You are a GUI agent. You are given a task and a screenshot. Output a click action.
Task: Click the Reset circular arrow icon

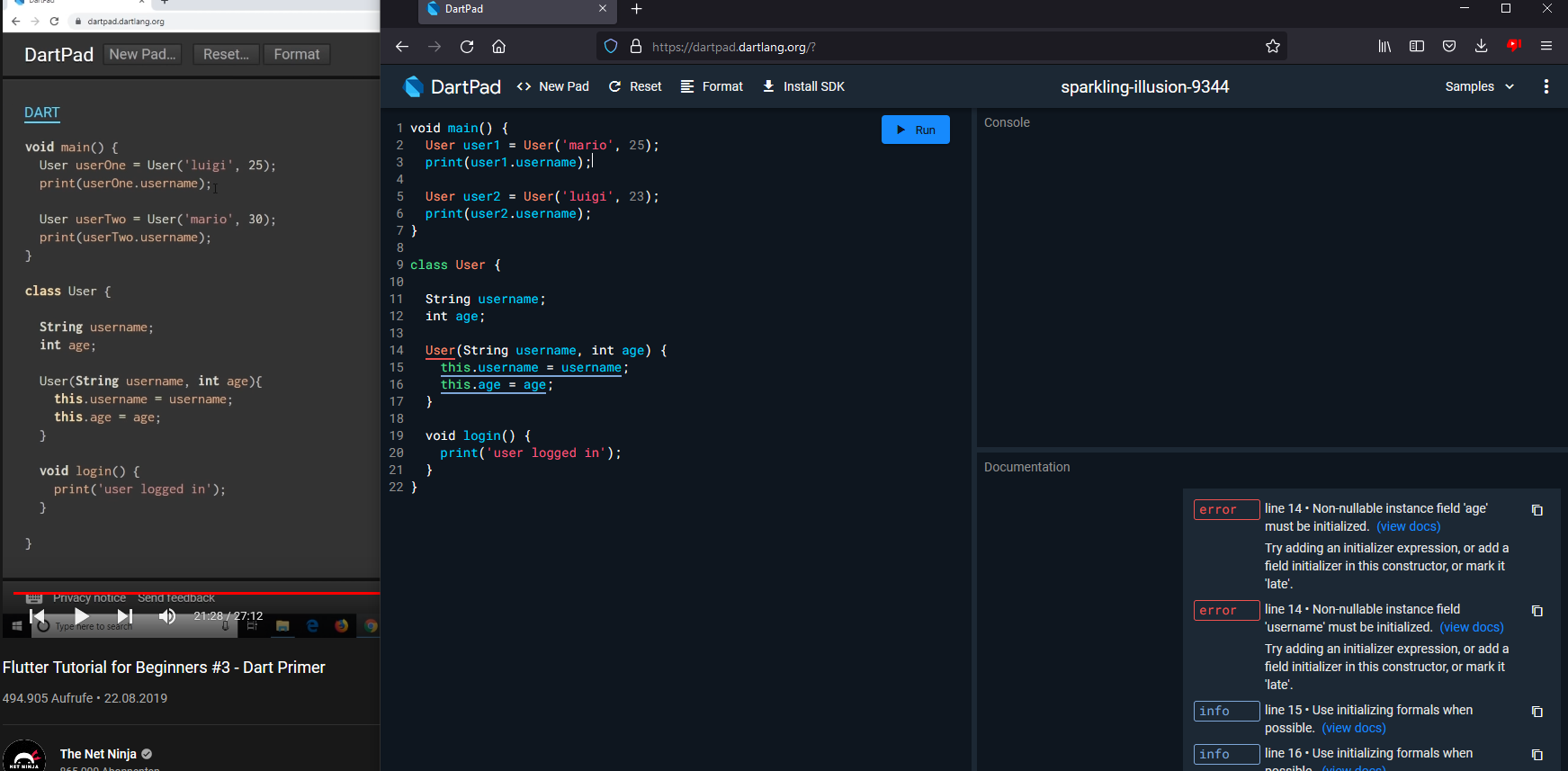[615, 86]
